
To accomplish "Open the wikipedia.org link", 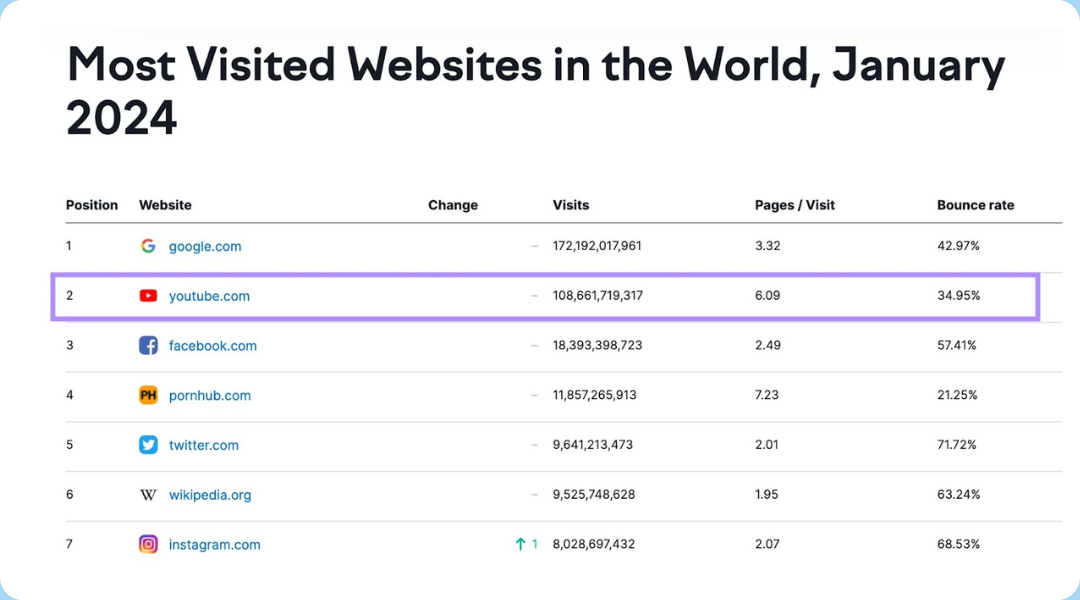I will coord(210,495).
